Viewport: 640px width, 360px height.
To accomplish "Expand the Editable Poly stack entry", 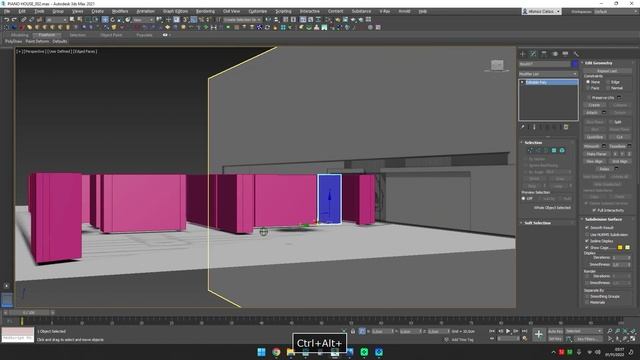I will [522, 82].
